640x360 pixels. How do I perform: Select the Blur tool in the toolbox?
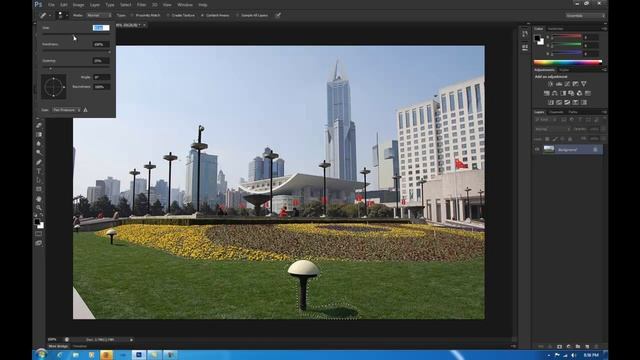[39, 144]
